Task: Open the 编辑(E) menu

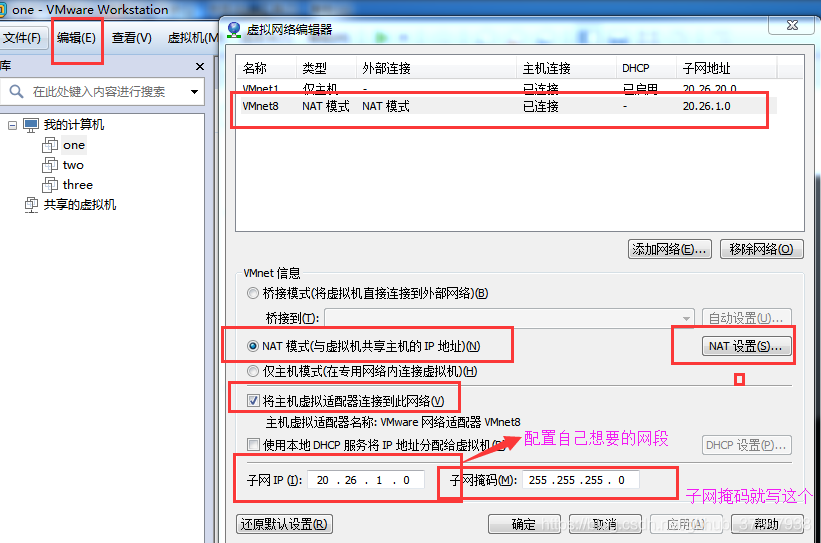Action: pyautogui.click(x=76, y=38)
